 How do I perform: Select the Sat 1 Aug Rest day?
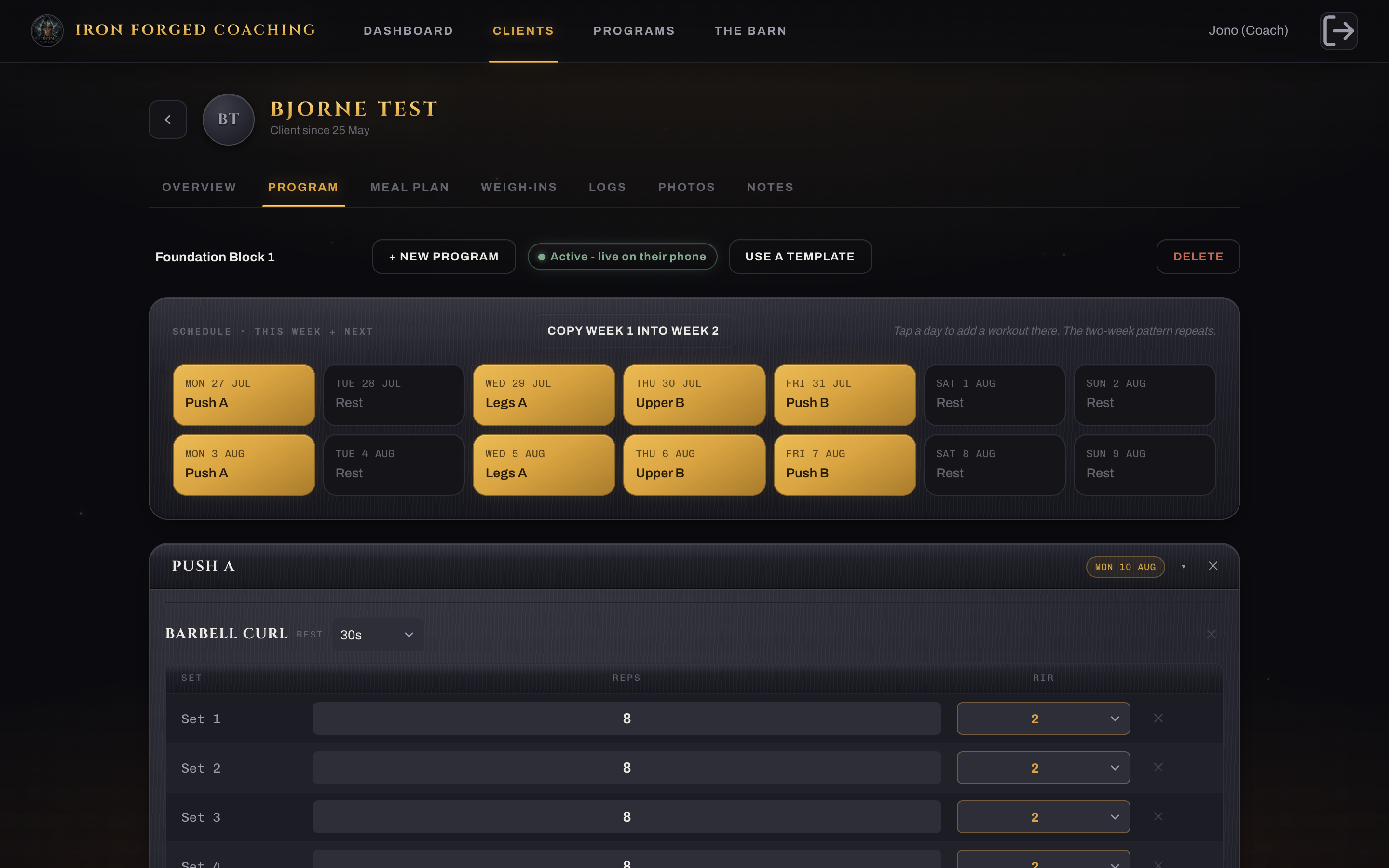[994, 394]
